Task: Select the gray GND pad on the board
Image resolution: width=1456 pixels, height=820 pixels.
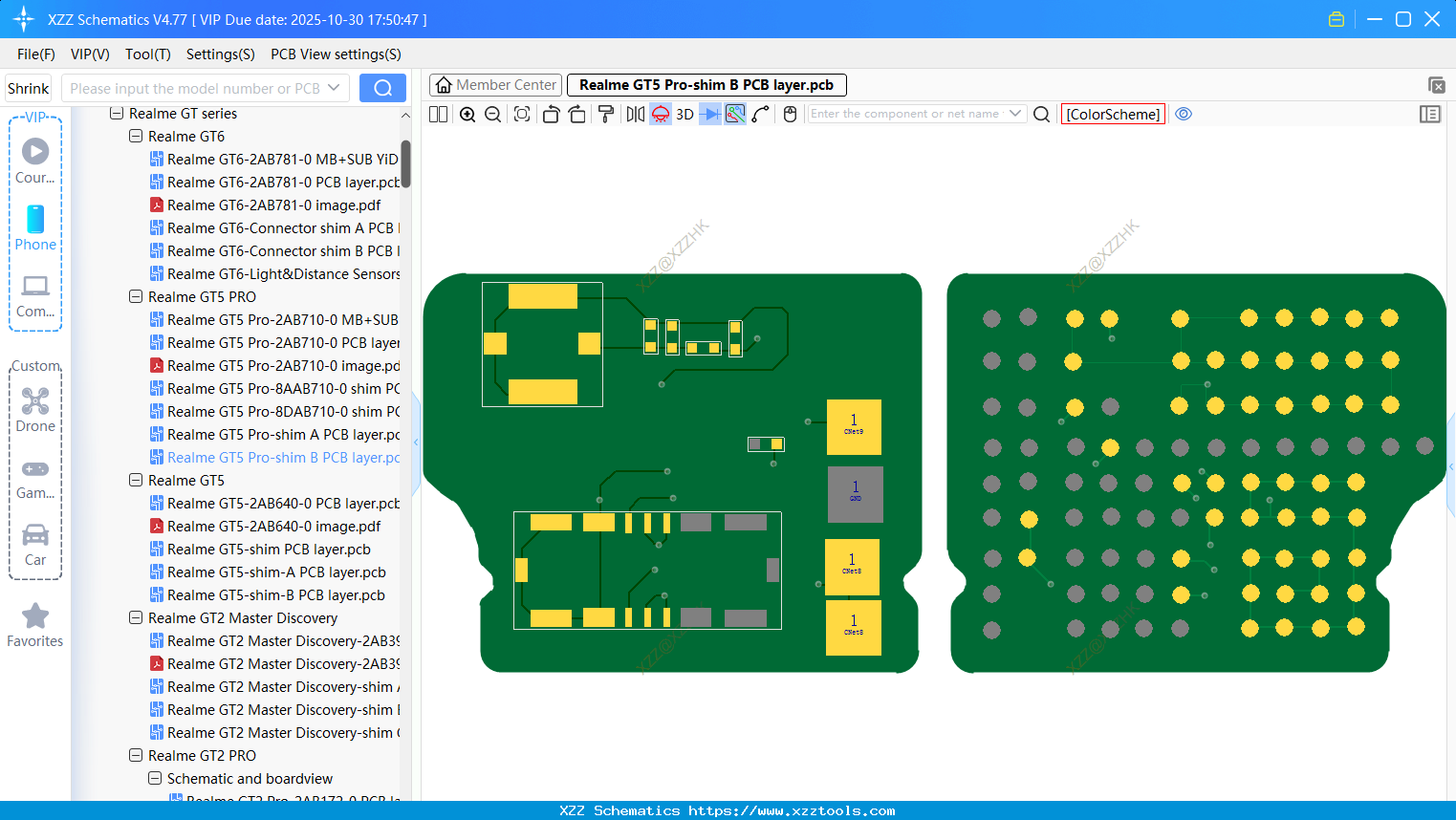Action: (x=855, y=494)
